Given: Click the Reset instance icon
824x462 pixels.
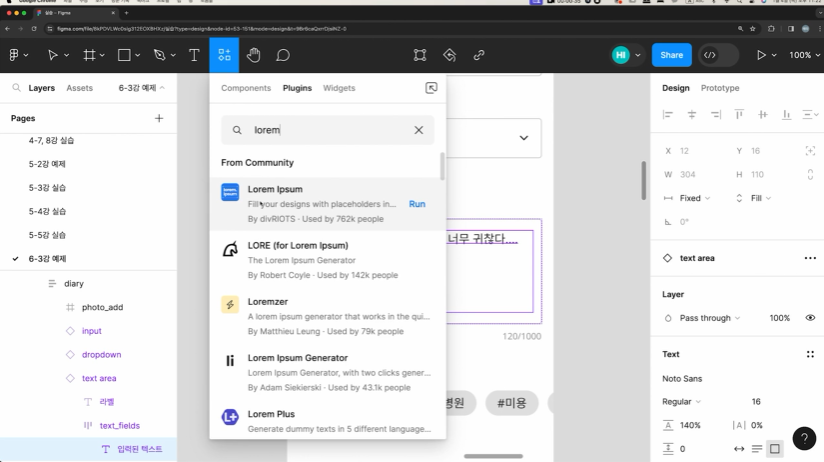Looking at the screenshot, I should click(x=449, y=55).
